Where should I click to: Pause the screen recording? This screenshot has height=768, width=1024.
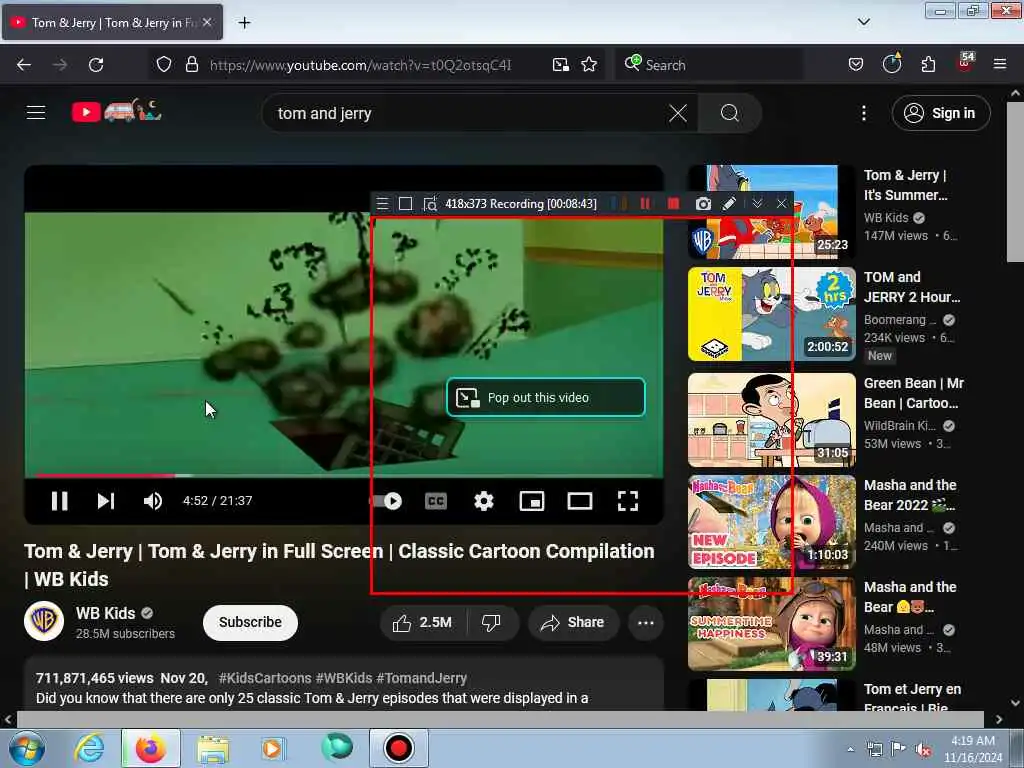click(x=645, y=204)
